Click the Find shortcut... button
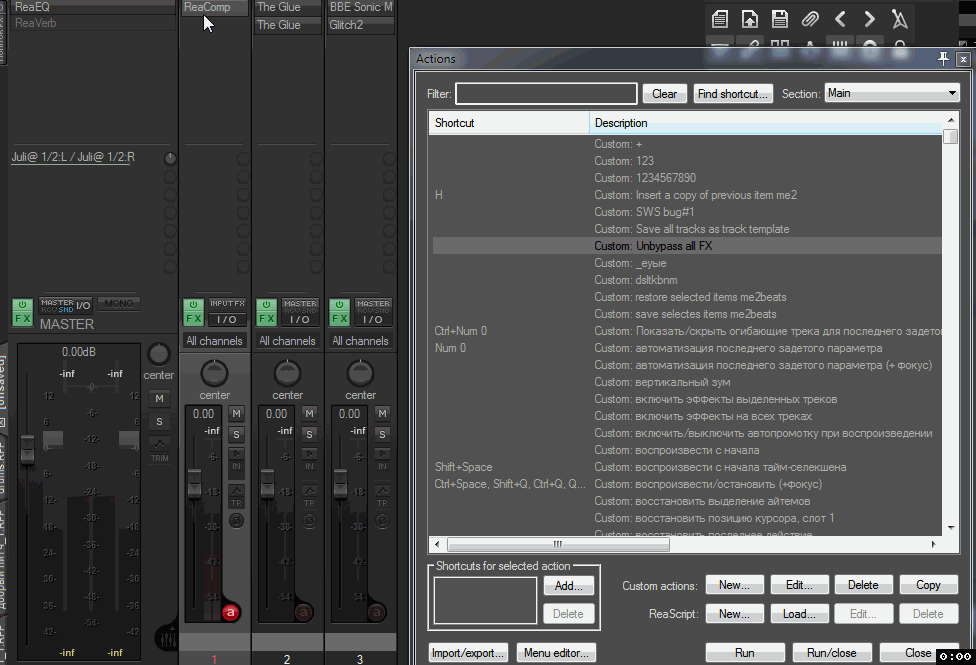 [733, 94]
